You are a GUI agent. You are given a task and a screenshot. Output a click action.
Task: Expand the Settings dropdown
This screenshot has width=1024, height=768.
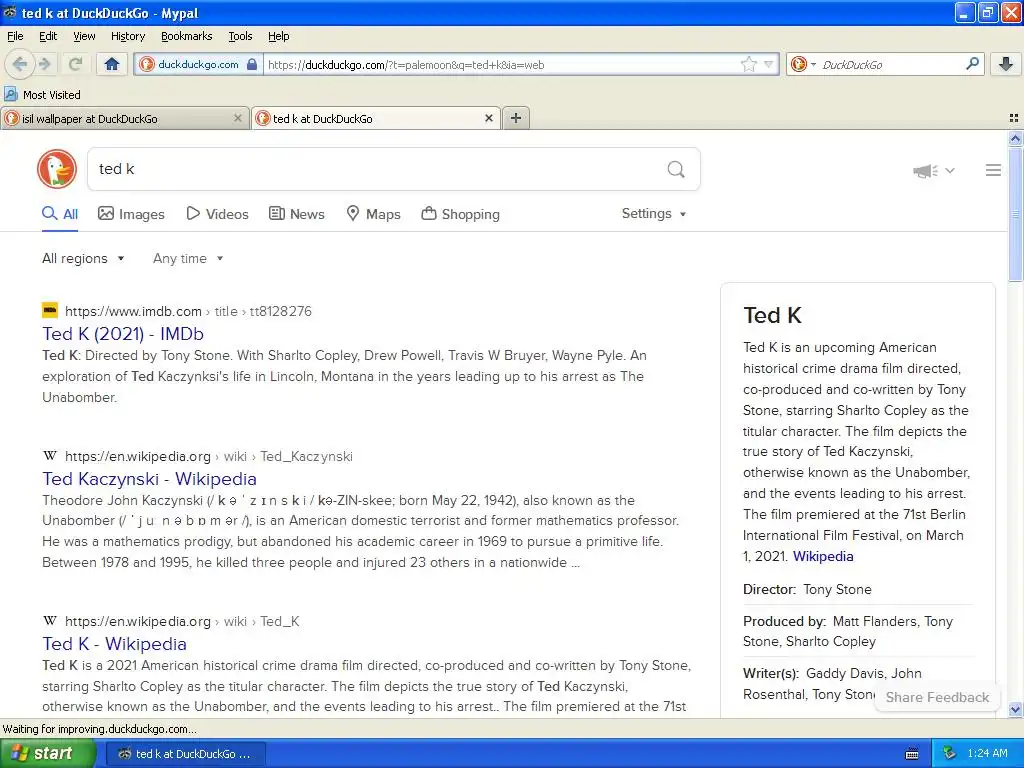pos(654,214)
